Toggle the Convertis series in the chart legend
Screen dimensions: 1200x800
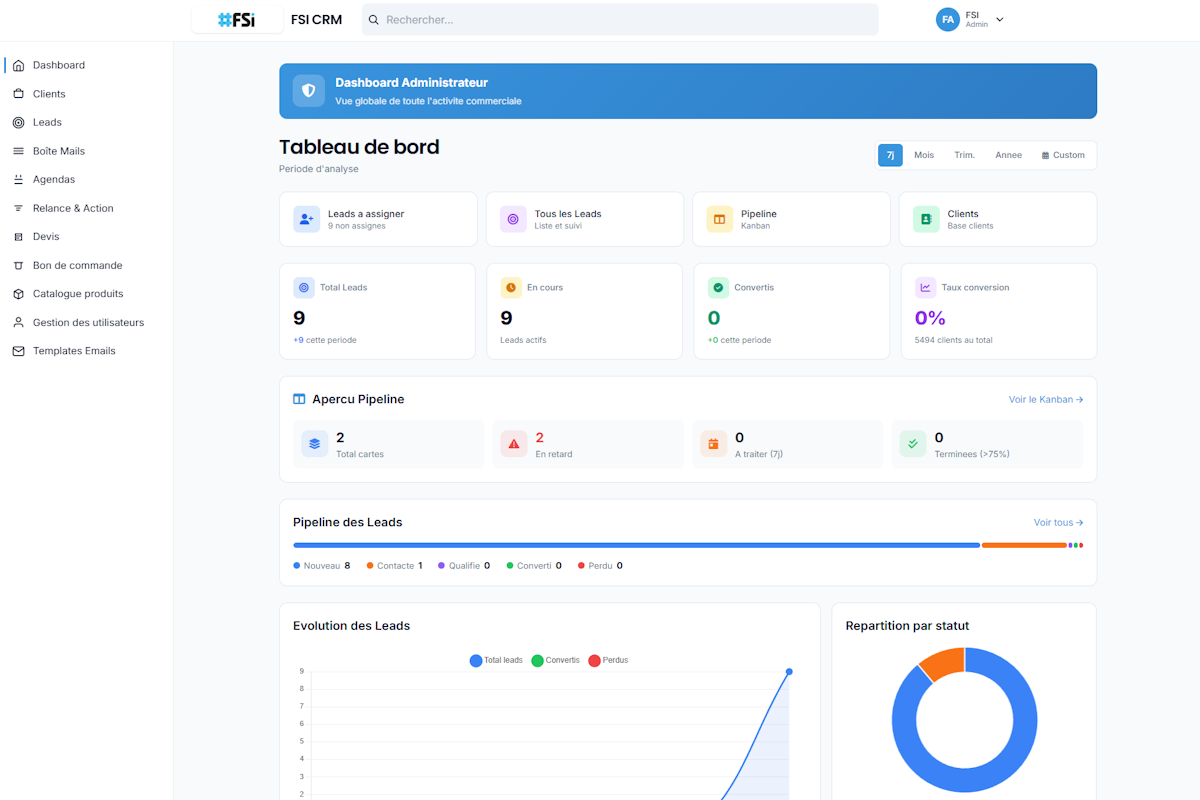click(x=555, y=660)
